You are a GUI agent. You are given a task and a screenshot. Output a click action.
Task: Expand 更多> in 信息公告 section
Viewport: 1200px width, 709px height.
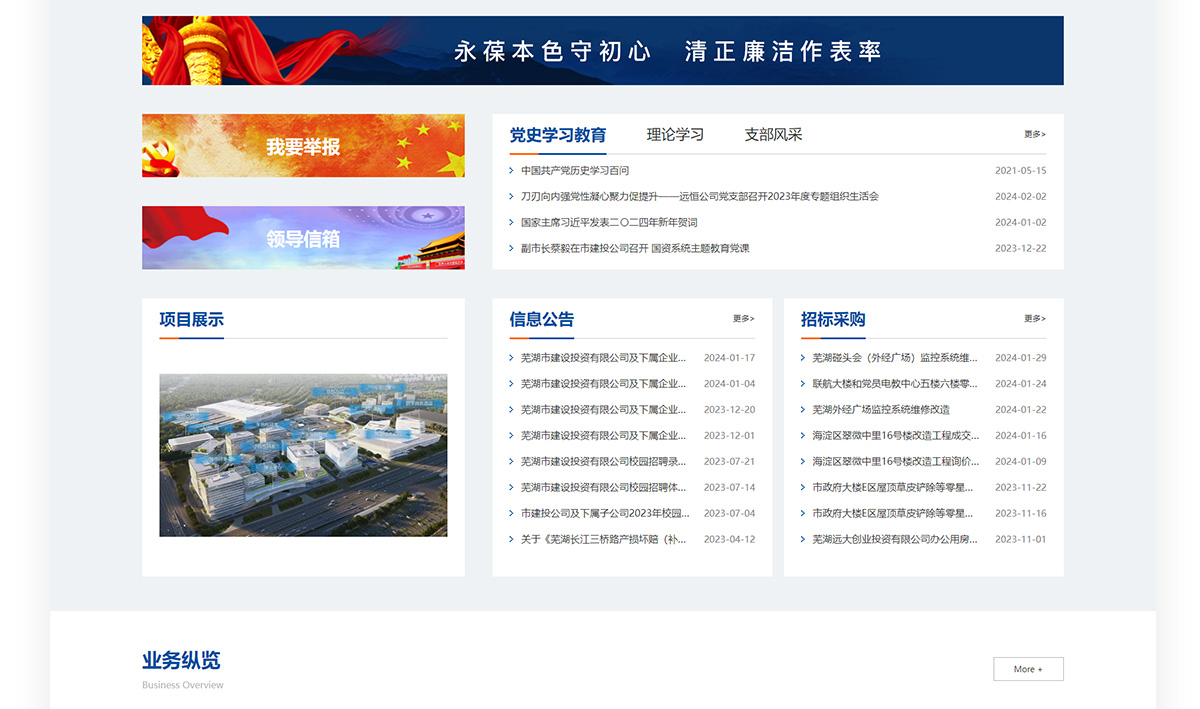(744, 319)
